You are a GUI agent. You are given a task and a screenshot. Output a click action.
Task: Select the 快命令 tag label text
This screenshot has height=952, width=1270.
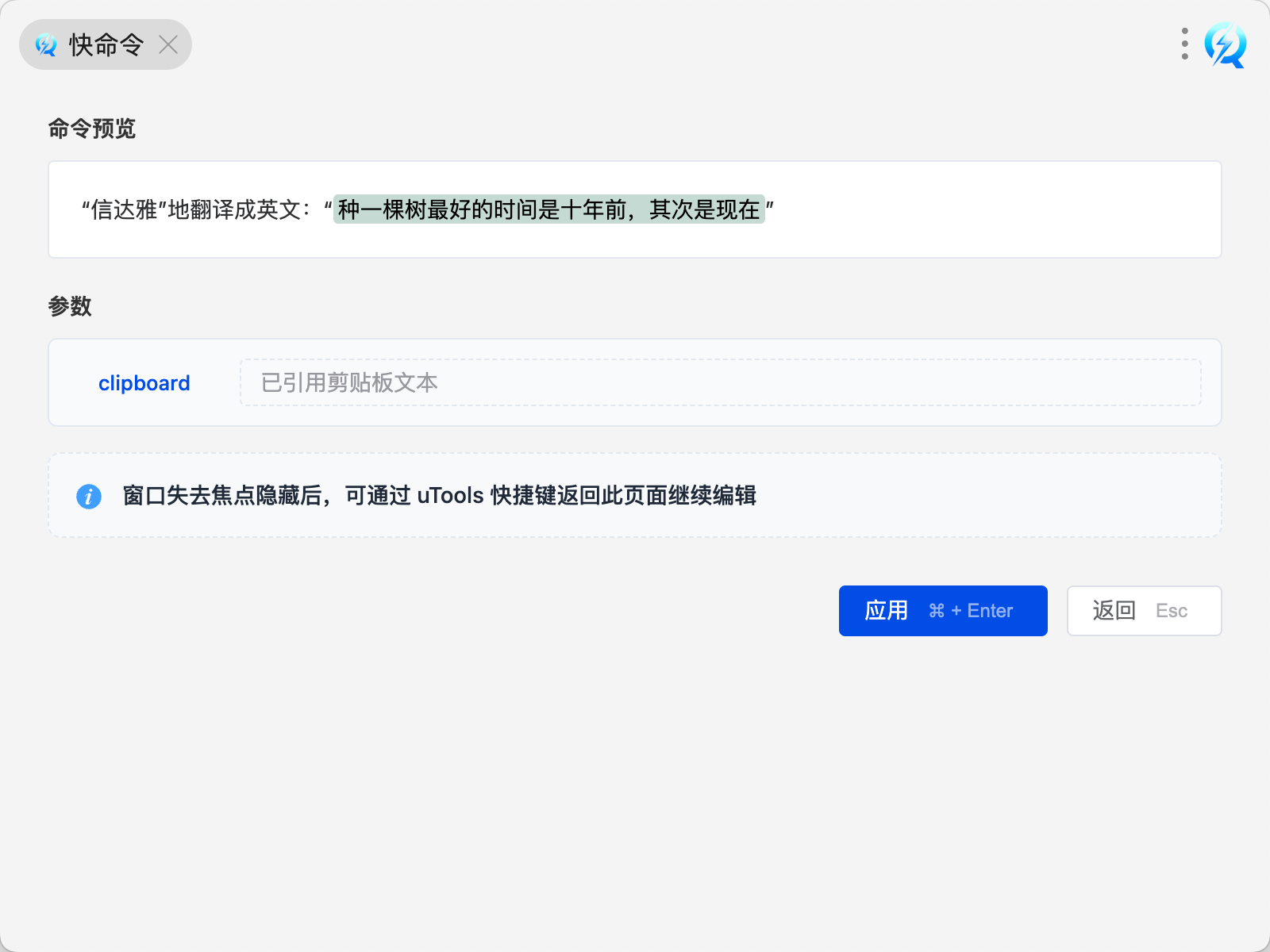[x=106, y=45]
